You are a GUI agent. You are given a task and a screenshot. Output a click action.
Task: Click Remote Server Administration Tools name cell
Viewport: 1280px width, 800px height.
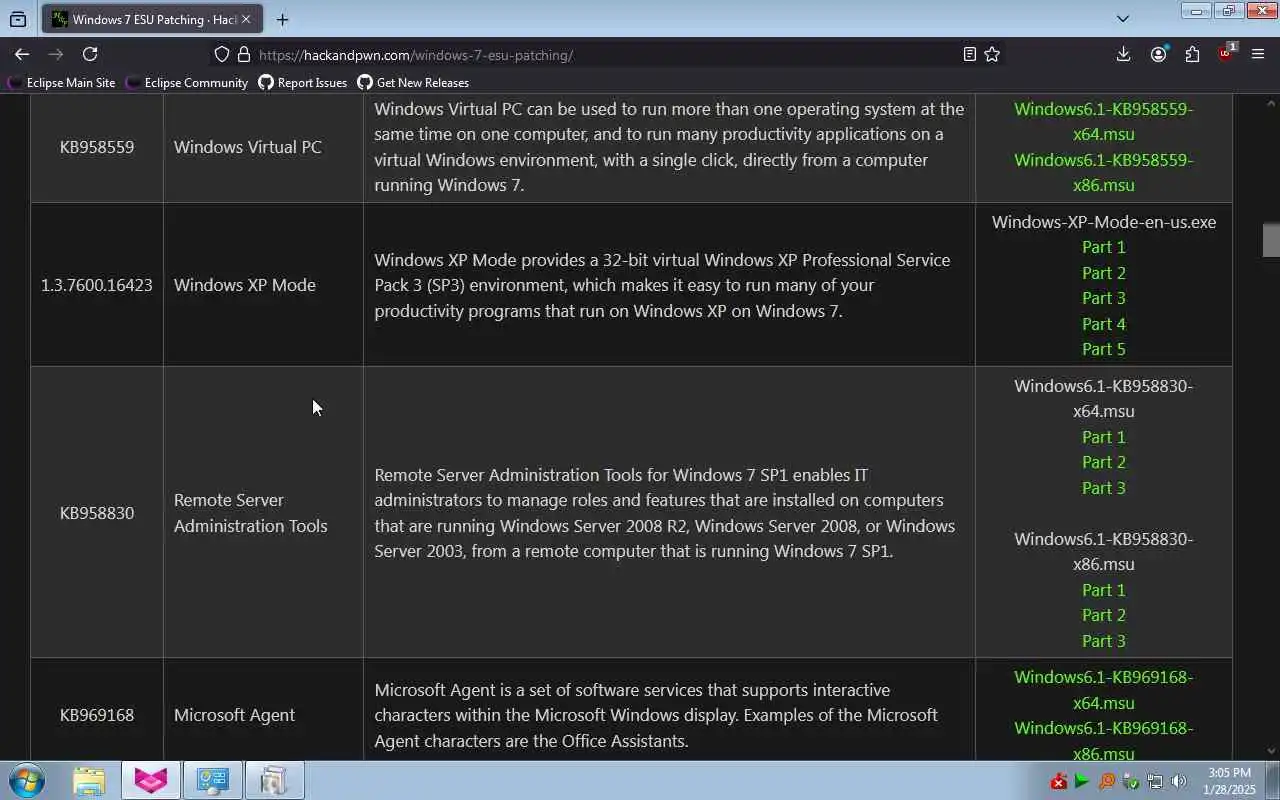coord(263,513)
